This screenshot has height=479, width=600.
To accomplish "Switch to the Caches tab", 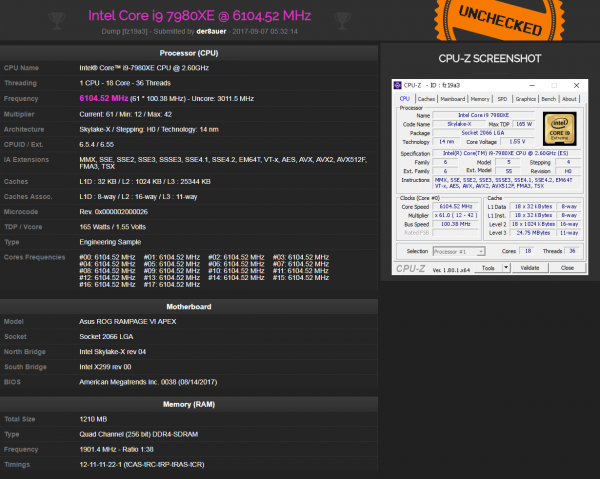I will (x=426, y=99).
